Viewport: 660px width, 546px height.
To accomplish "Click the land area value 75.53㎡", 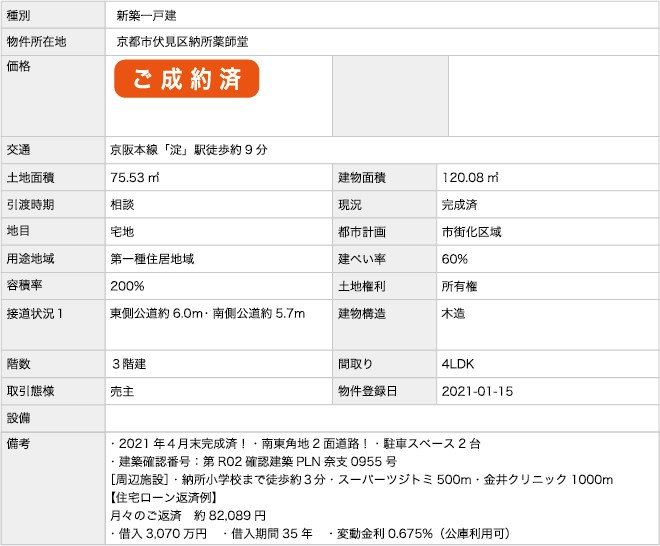I will point(135,177).
